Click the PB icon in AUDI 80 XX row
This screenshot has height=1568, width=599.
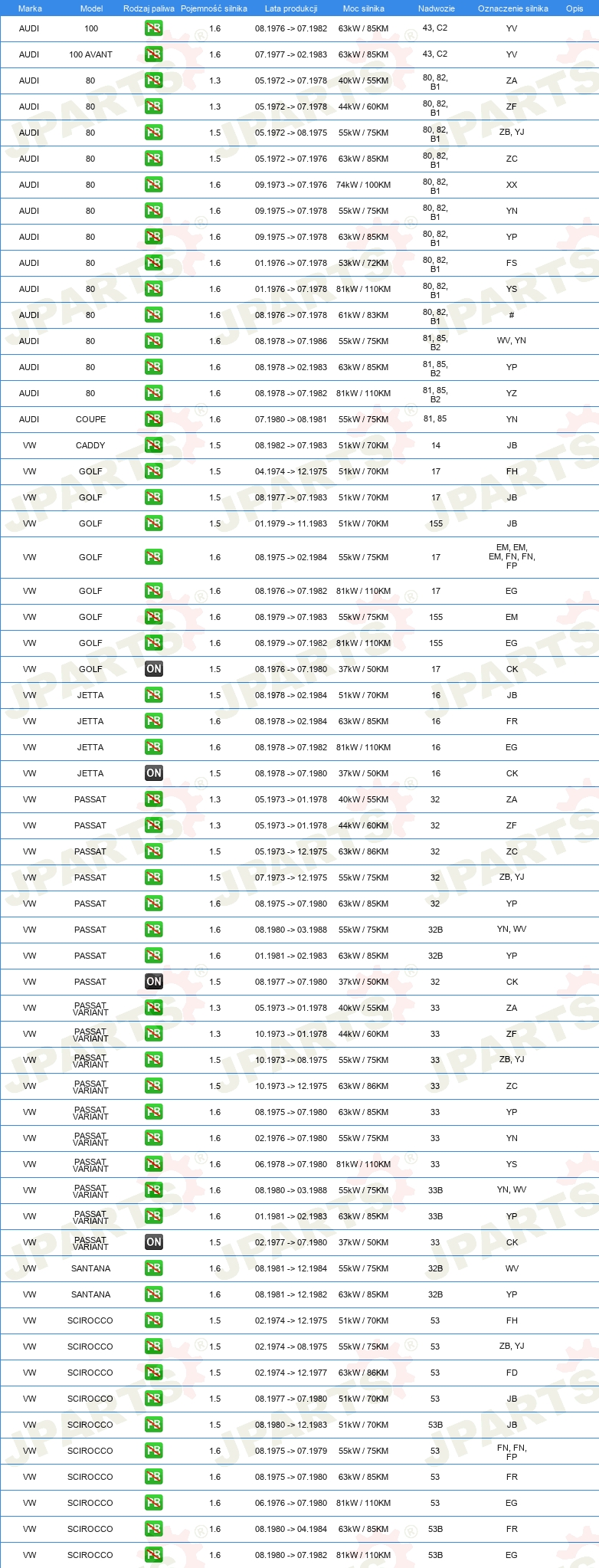click(154, 185)
